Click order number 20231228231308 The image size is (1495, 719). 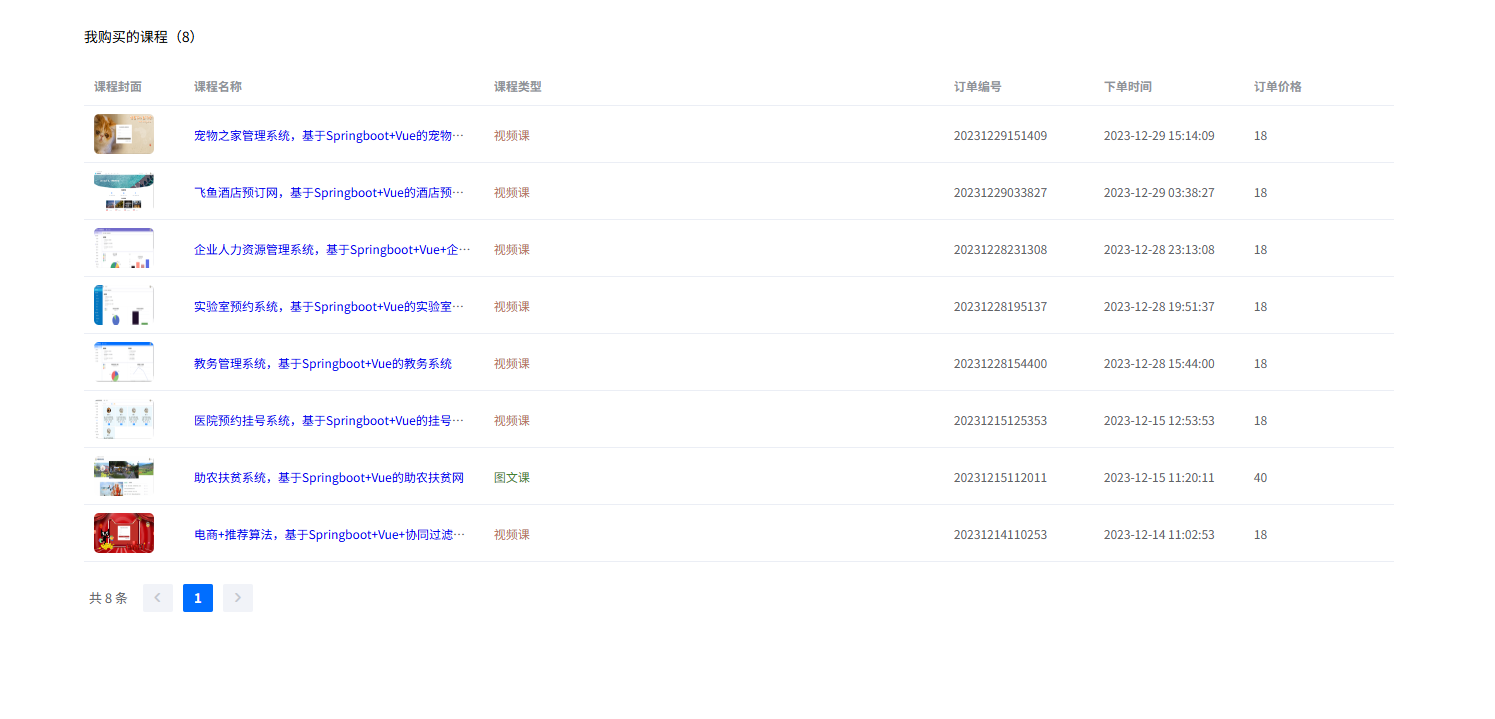(1000, 249)
